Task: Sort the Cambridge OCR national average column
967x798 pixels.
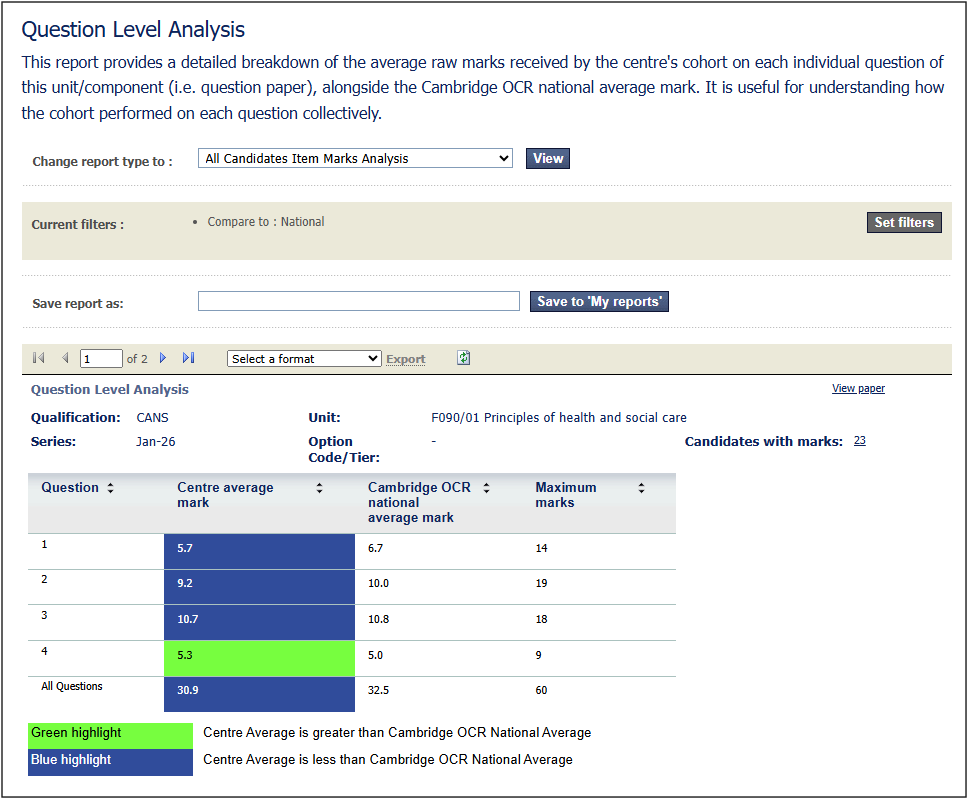Action: click(486, 488)
